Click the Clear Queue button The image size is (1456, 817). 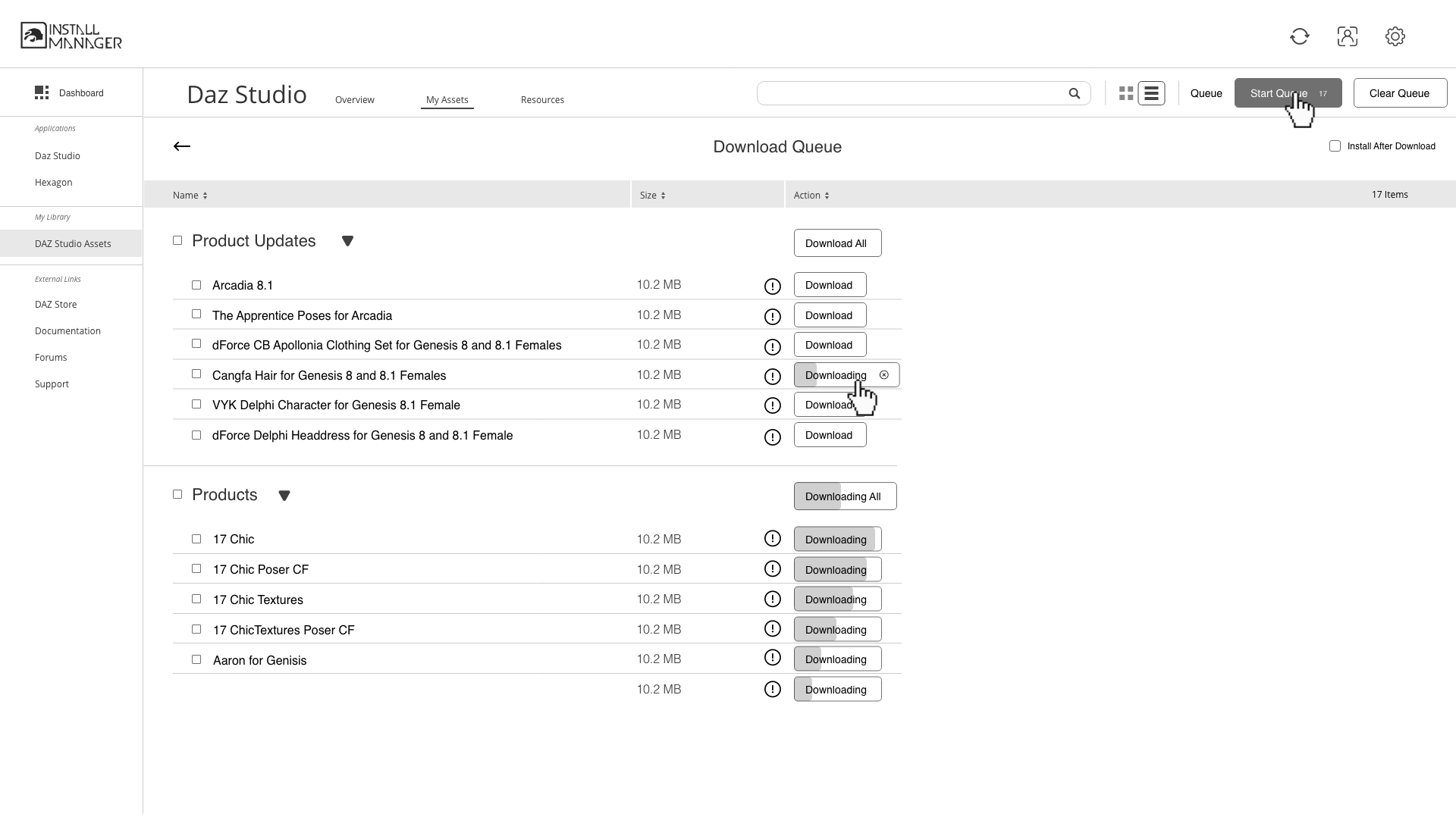click(x=1400, y=93)
